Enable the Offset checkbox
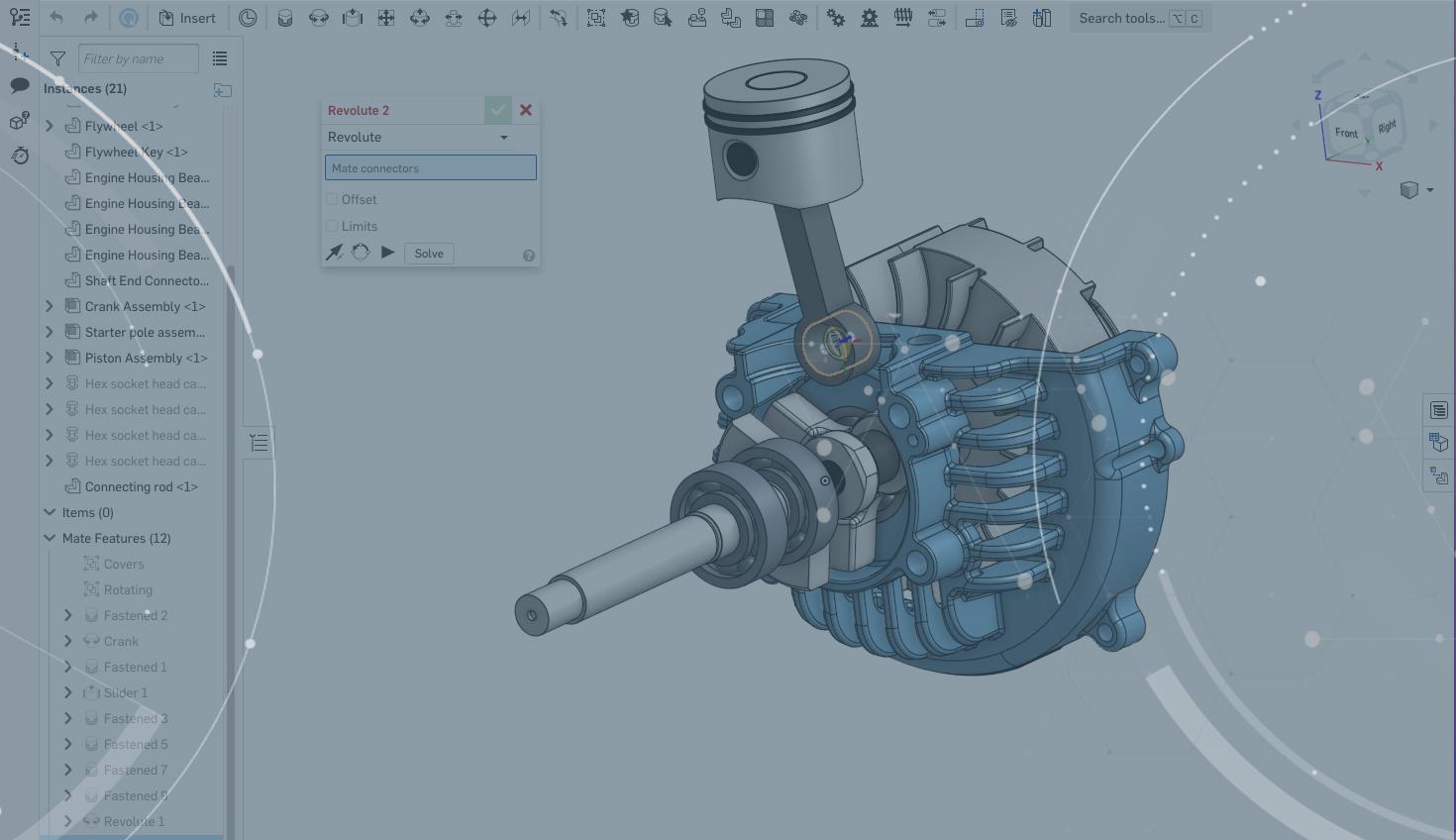 [x=333, y=199]
